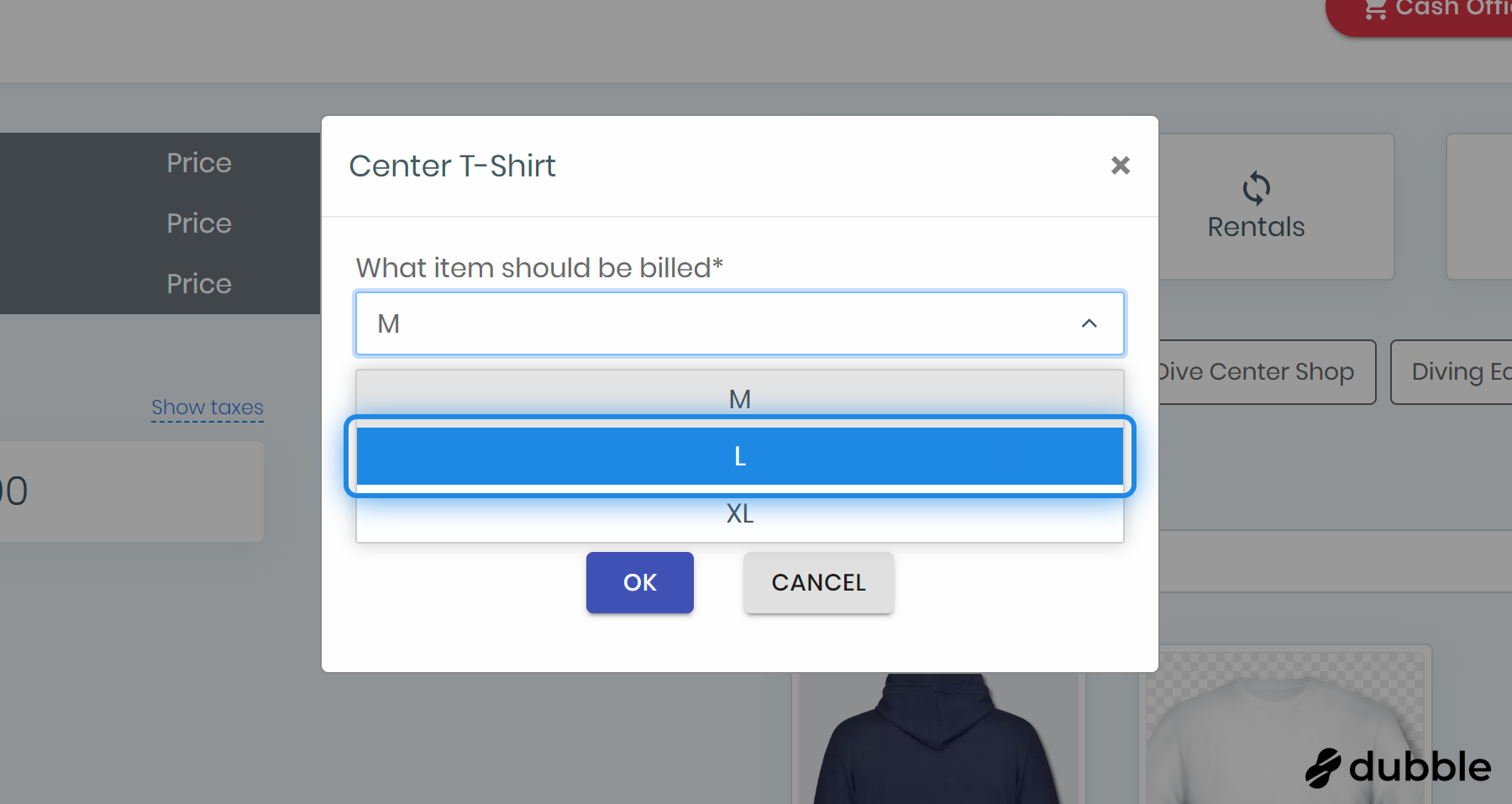The width and height of the screenshot is (1512, 804).
Task: Select the navy hoodie product thumbnail
Action: tap(937, 744)
